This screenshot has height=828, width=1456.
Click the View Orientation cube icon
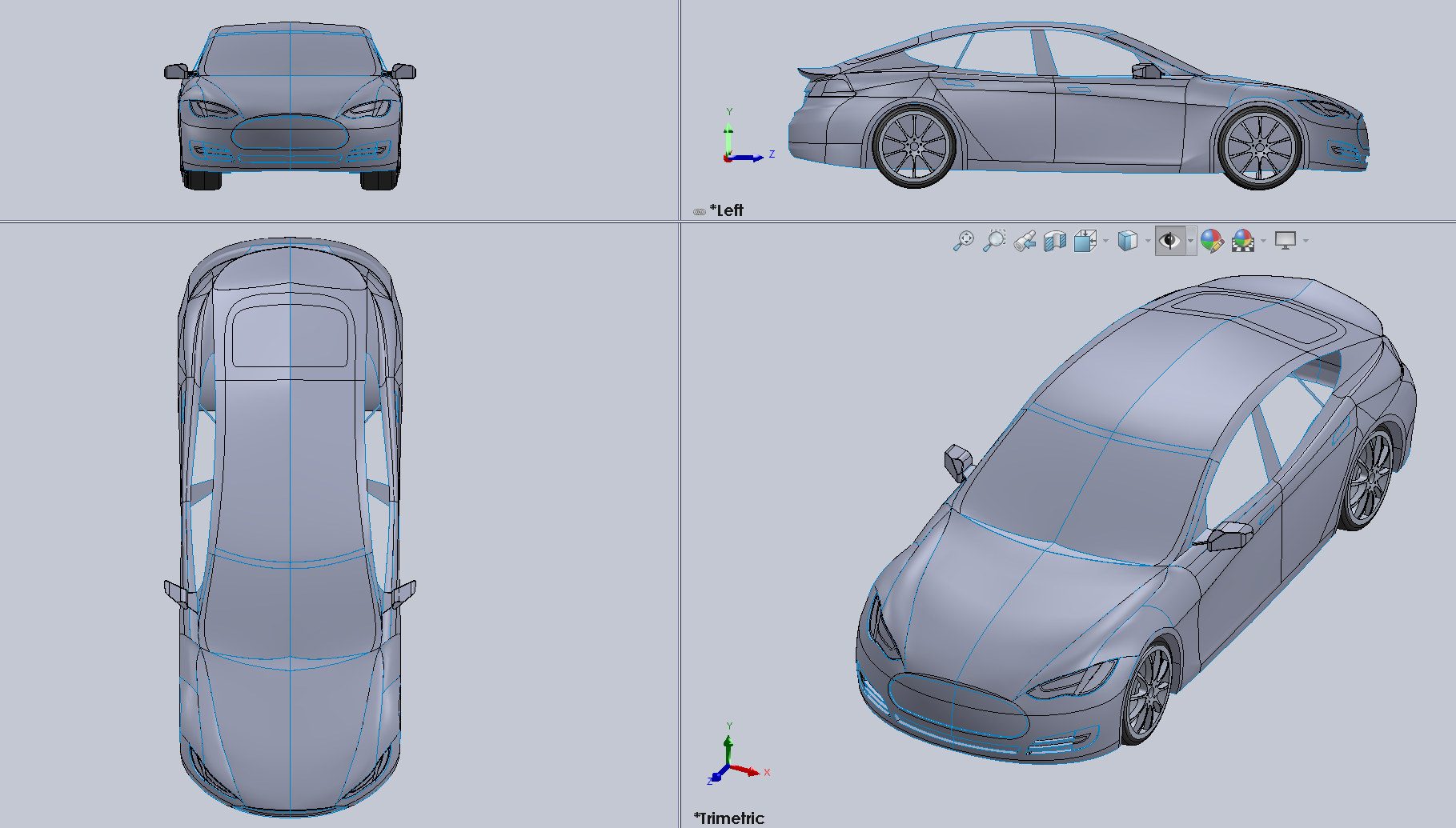(x=1085, y=241)
